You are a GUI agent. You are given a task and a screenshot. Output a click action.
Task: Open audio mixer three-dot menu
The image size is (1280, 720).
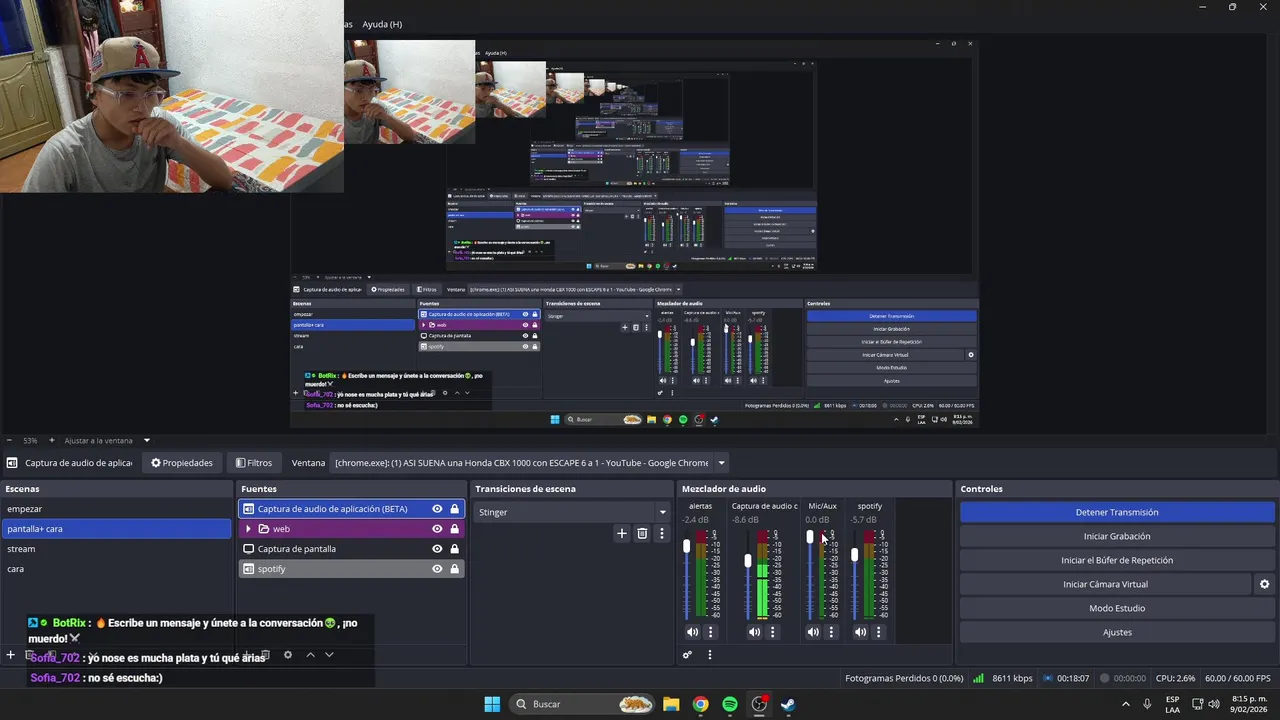[x=710, y=655]
